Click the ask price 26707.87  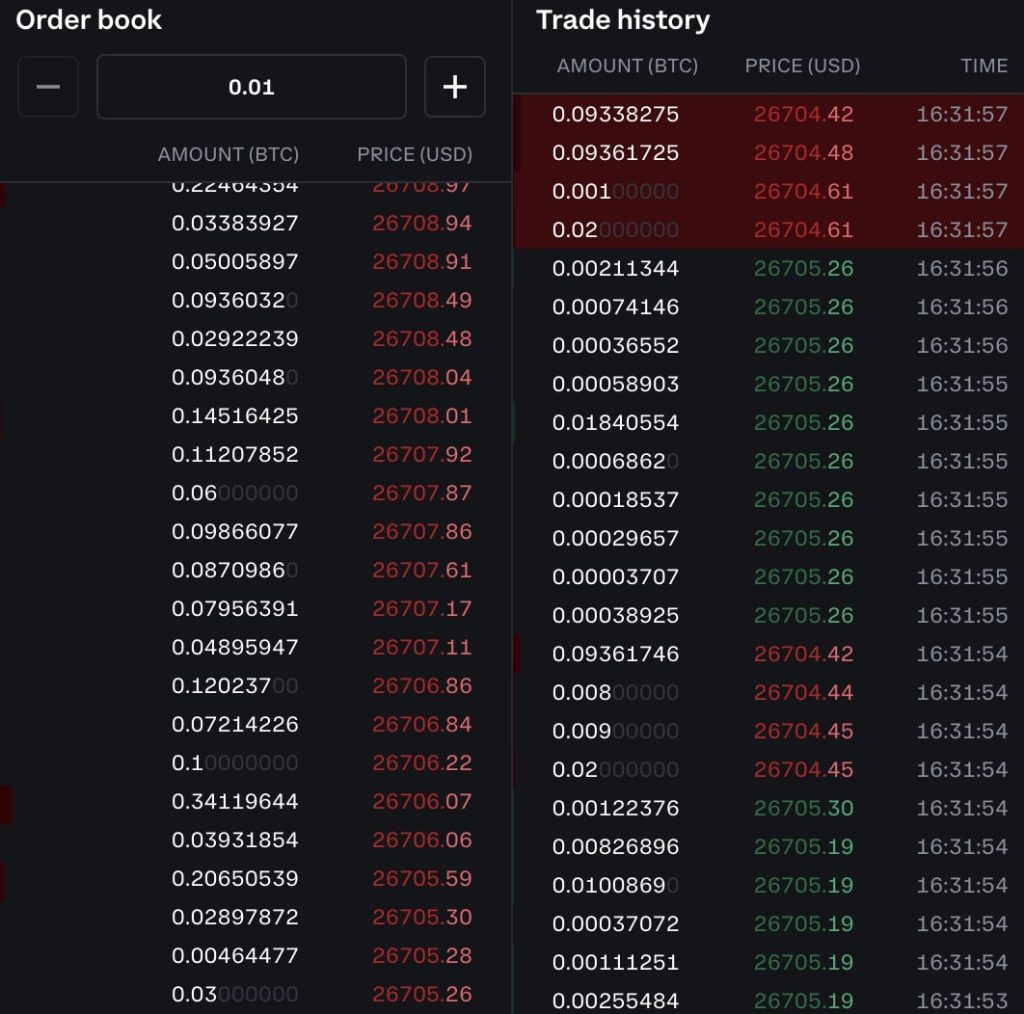pyautogui.click(x=422, y=493)
